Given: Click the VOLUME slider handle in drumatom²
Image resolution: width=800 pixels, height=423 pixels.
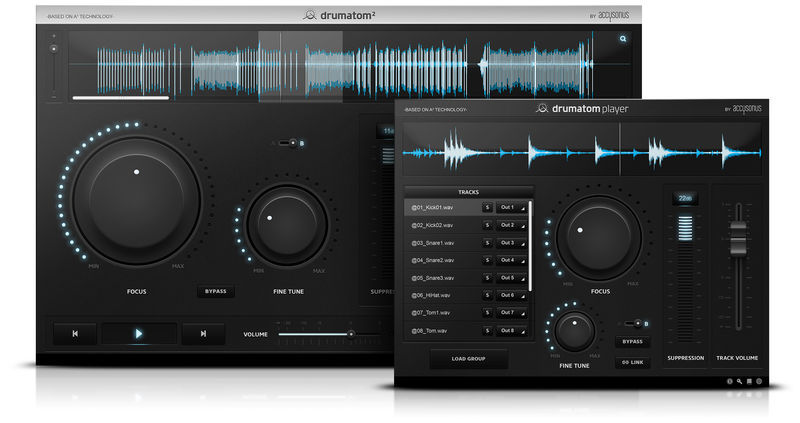Looking at the screenshot, I should point(351,334).
